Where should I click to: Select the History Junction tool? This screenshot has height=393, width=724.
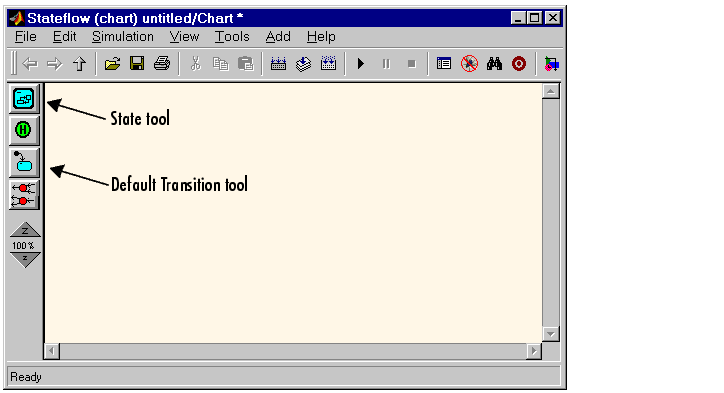pos(24,130)
